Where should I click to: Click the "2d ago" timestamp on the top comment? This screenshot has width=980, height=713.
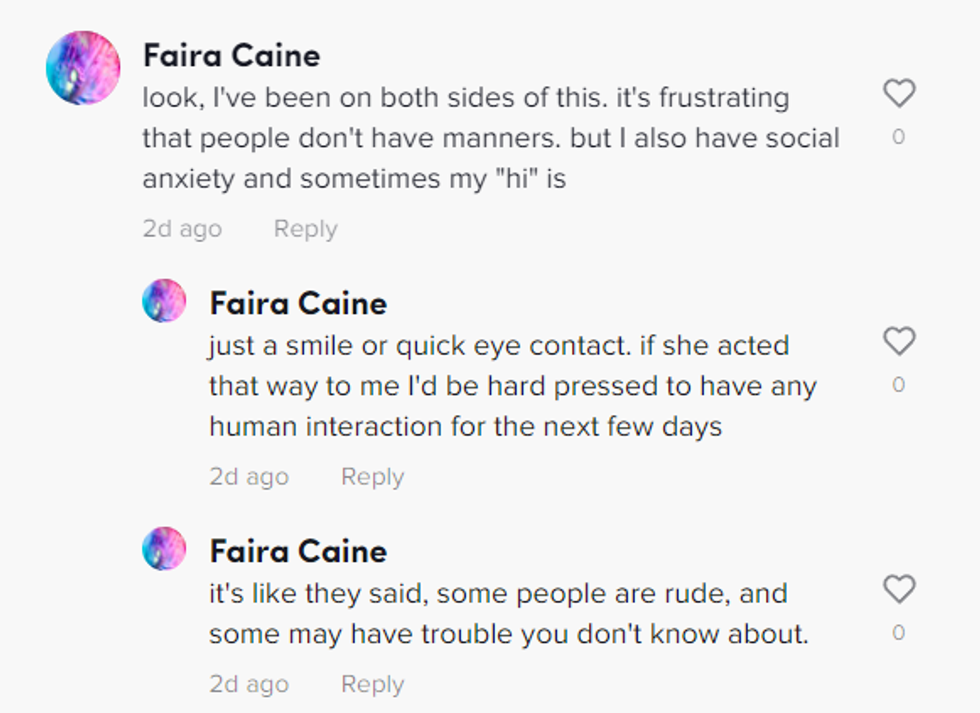point(182,229)
